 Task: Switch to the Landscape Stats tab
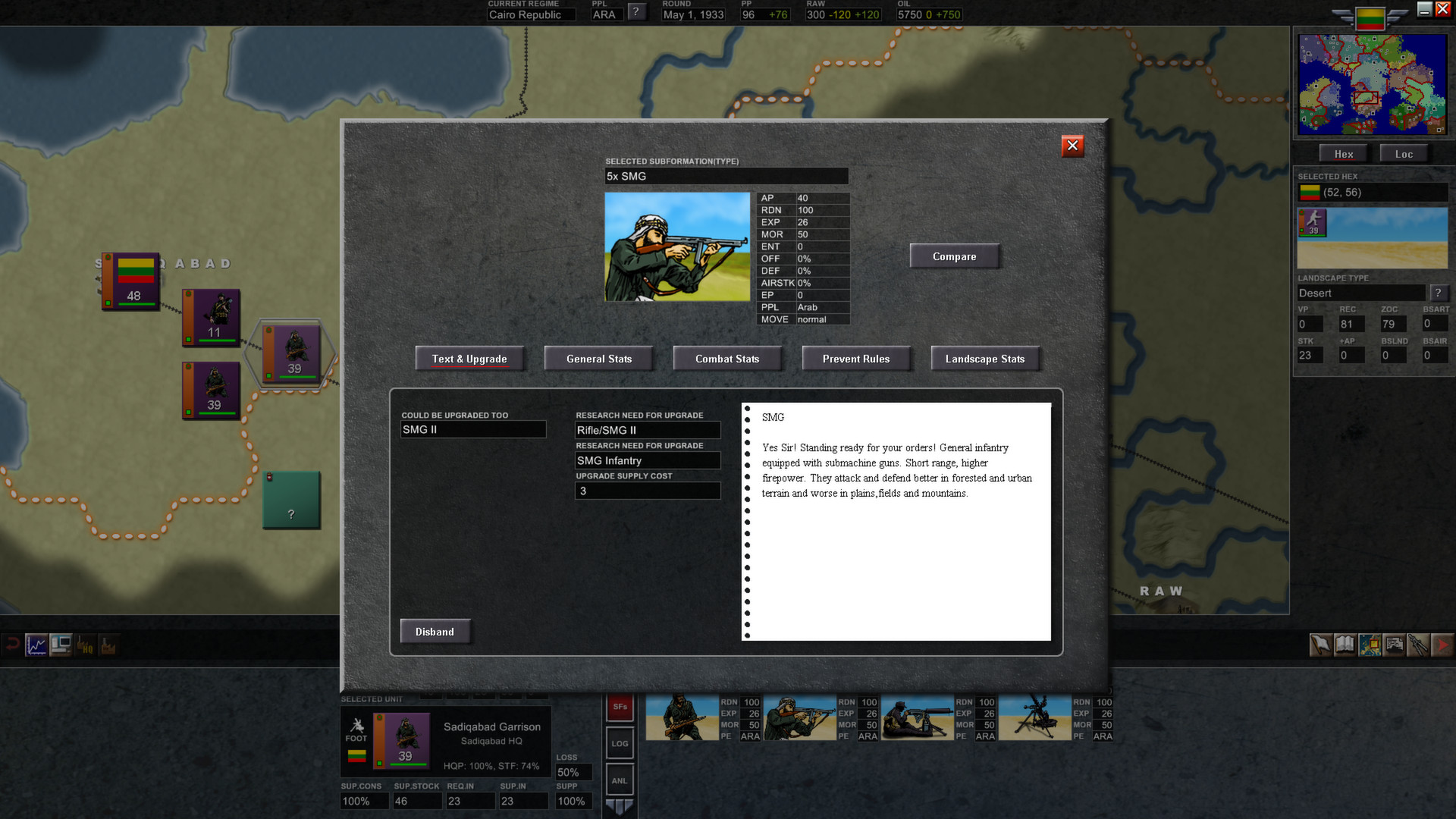(985, 358)
